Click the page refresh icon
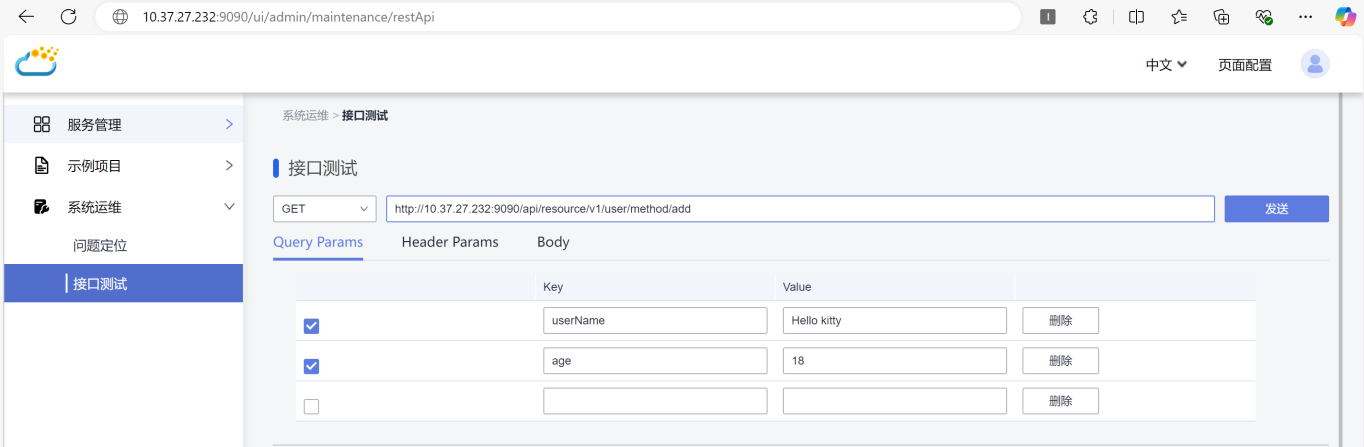Image resolution: width=1364 pixels, height=447 pixels. pyautogui.click(x=68, y=17)
